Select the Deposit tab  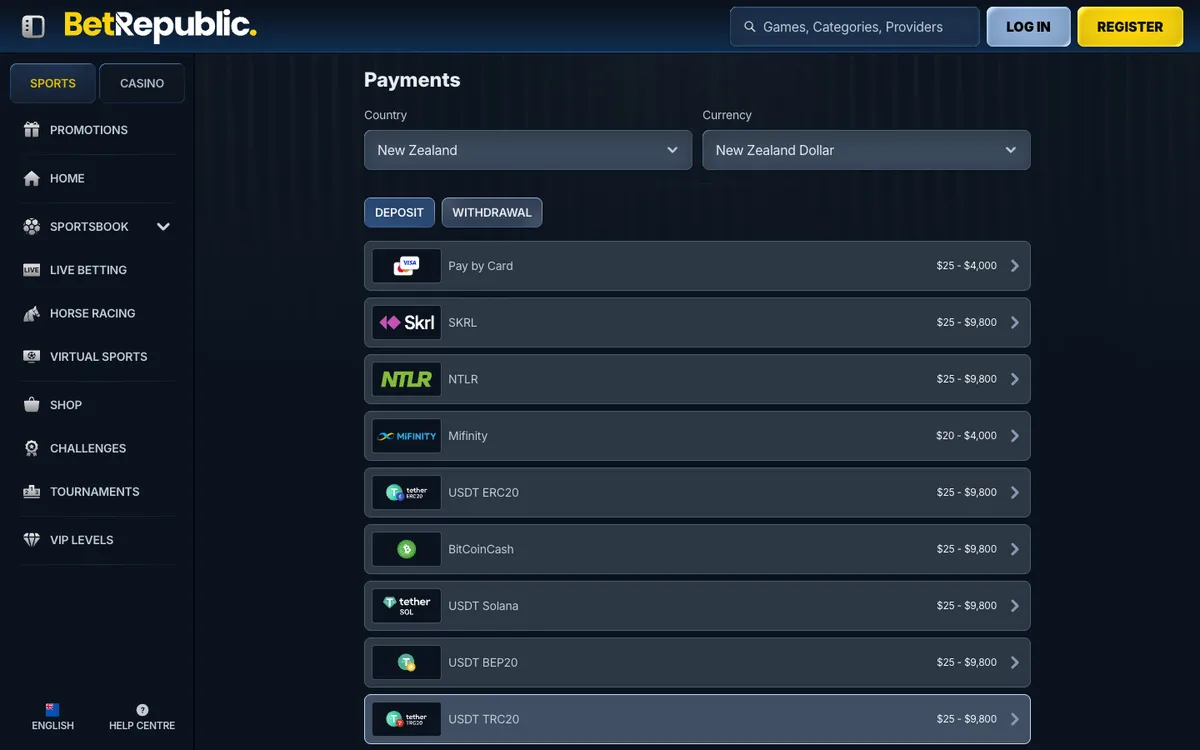400,212
